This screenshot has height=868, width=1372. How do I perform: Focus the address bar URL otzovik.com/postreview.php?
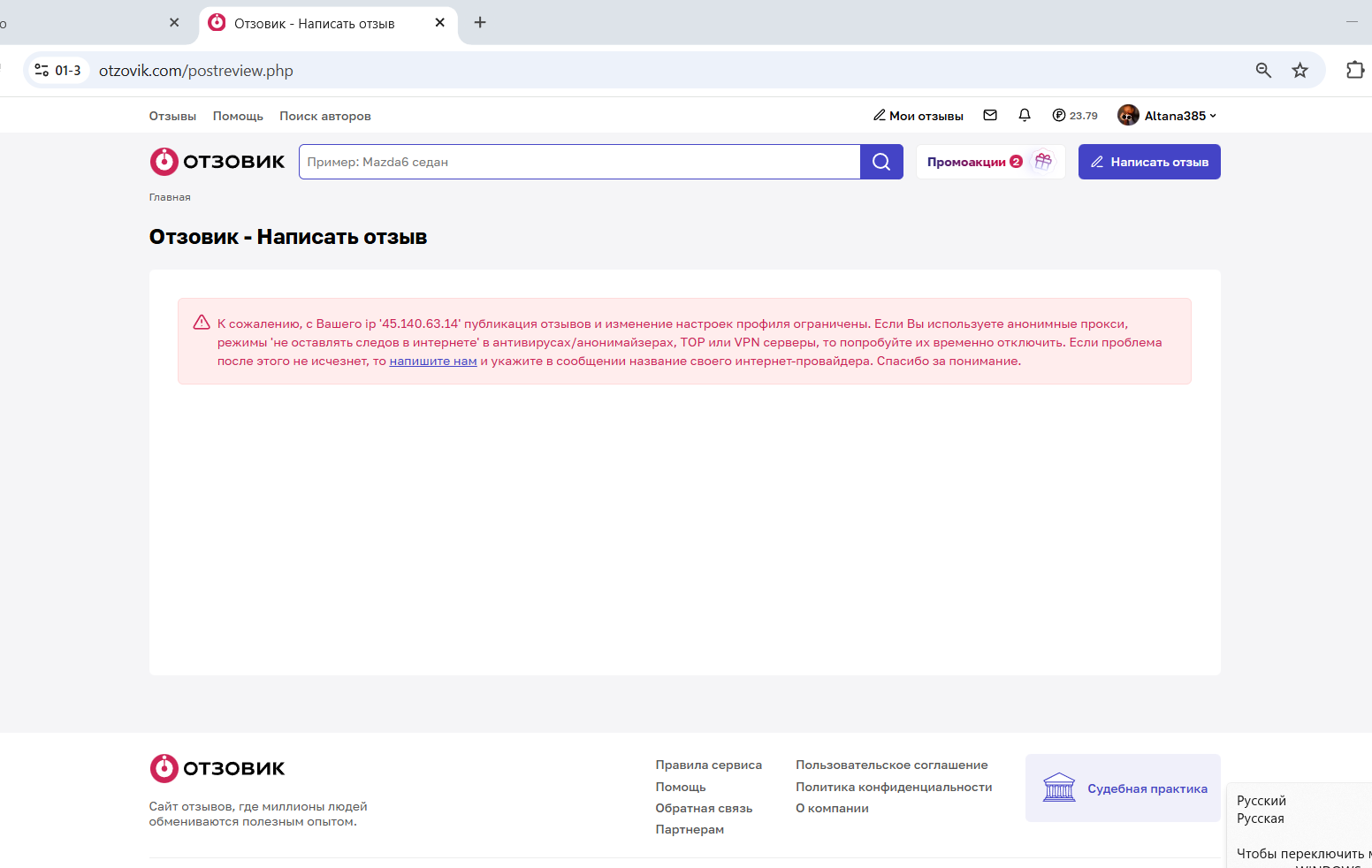[196, 71]
